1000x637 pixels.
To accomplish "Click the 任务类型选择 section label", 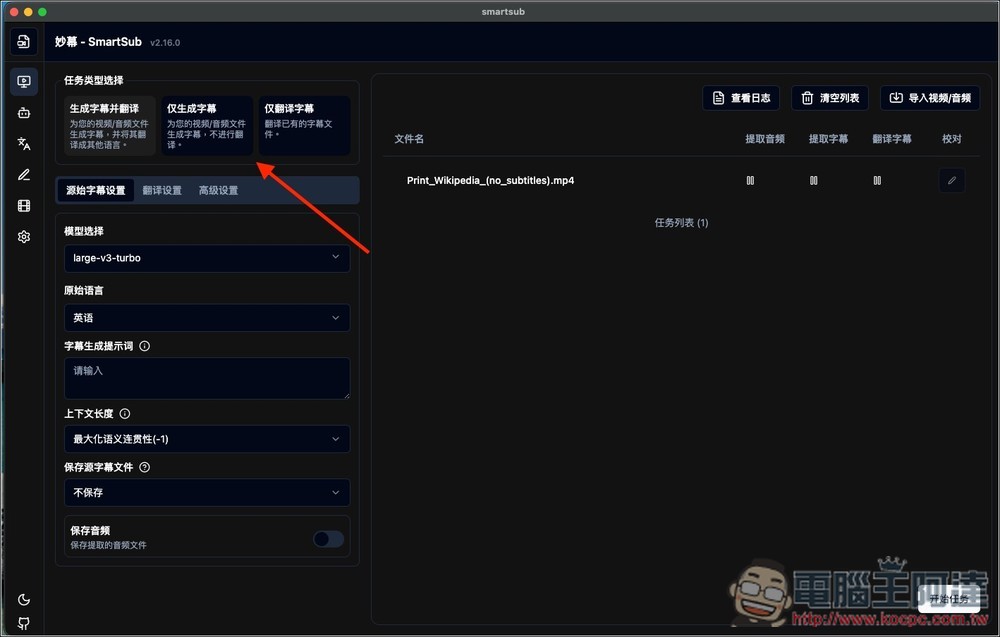I will pyautogui.click(x=94, y=80).
